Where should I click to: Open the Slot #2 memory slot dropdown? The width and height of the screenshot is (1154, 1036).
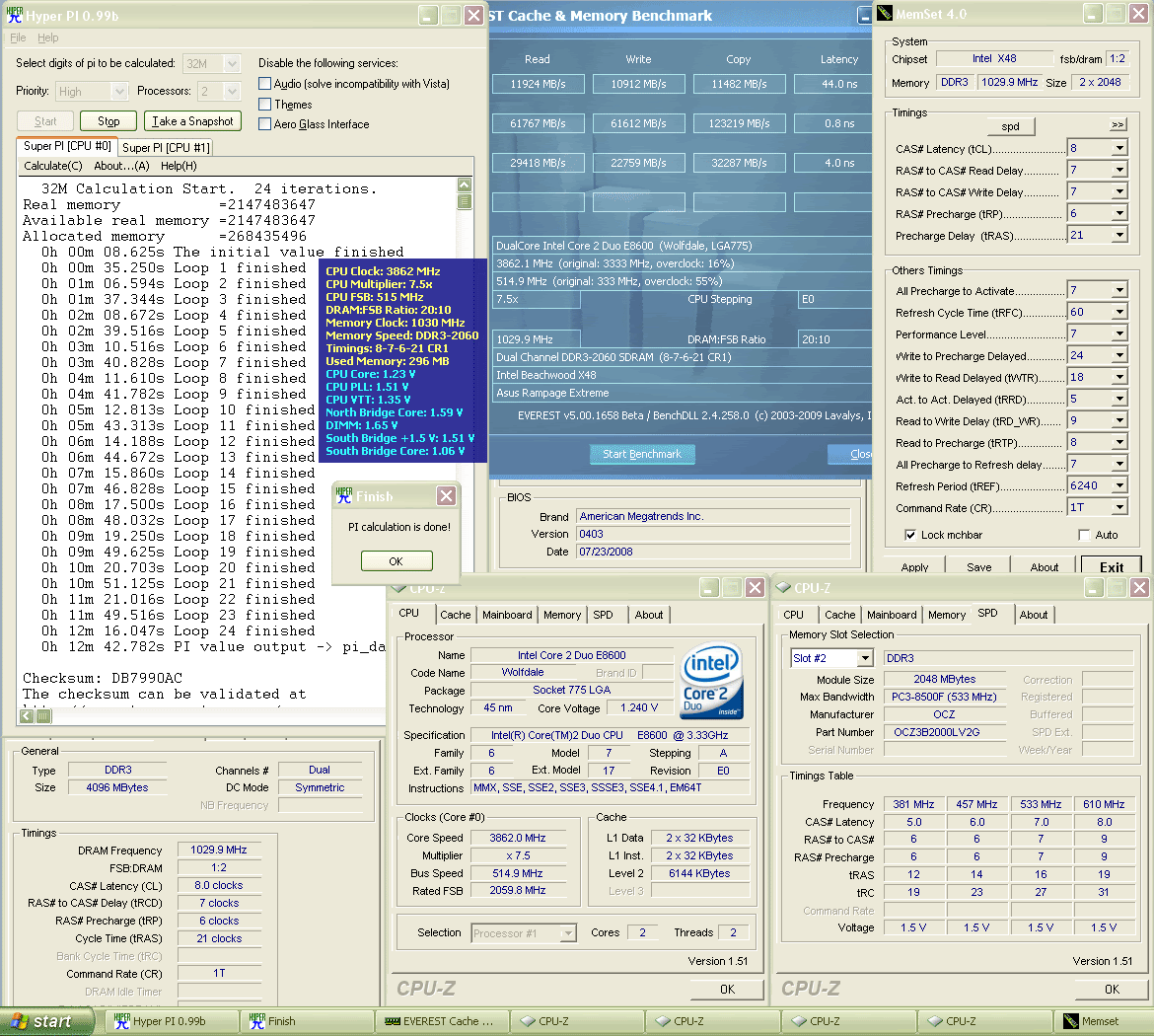(x=865, y=658)
